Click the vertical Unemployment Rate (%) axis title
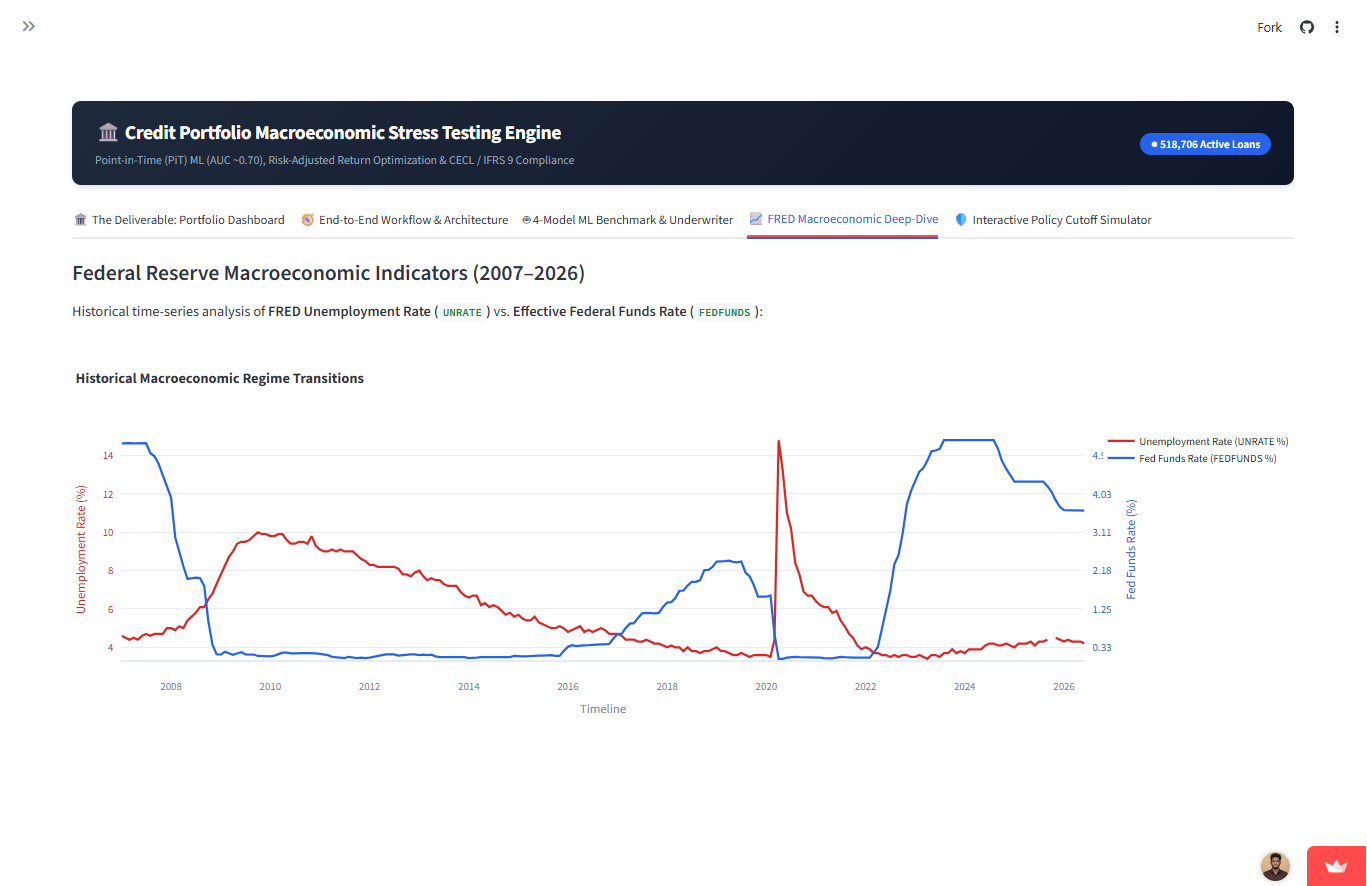 [82, 549]
